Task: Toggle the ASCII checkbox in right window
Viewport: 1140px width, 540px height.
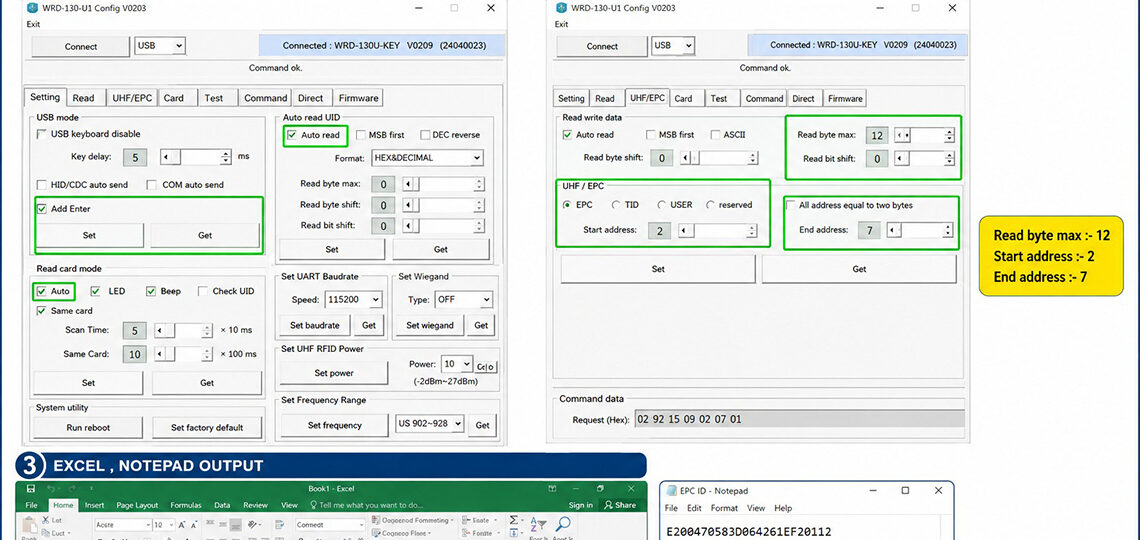Action: (716, 134)
